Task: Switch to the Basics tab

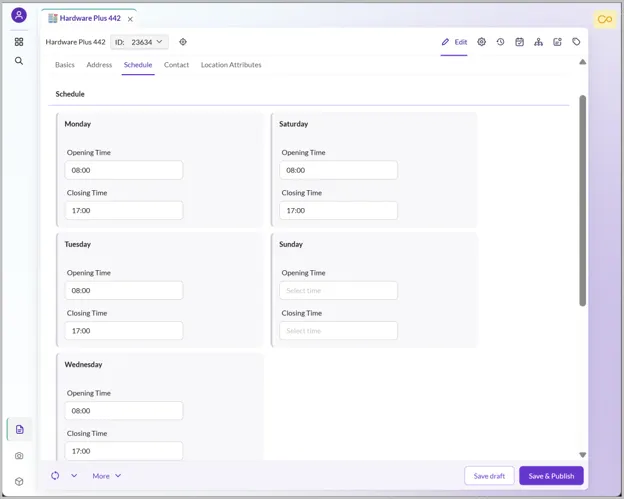Action: pos(65,65)
